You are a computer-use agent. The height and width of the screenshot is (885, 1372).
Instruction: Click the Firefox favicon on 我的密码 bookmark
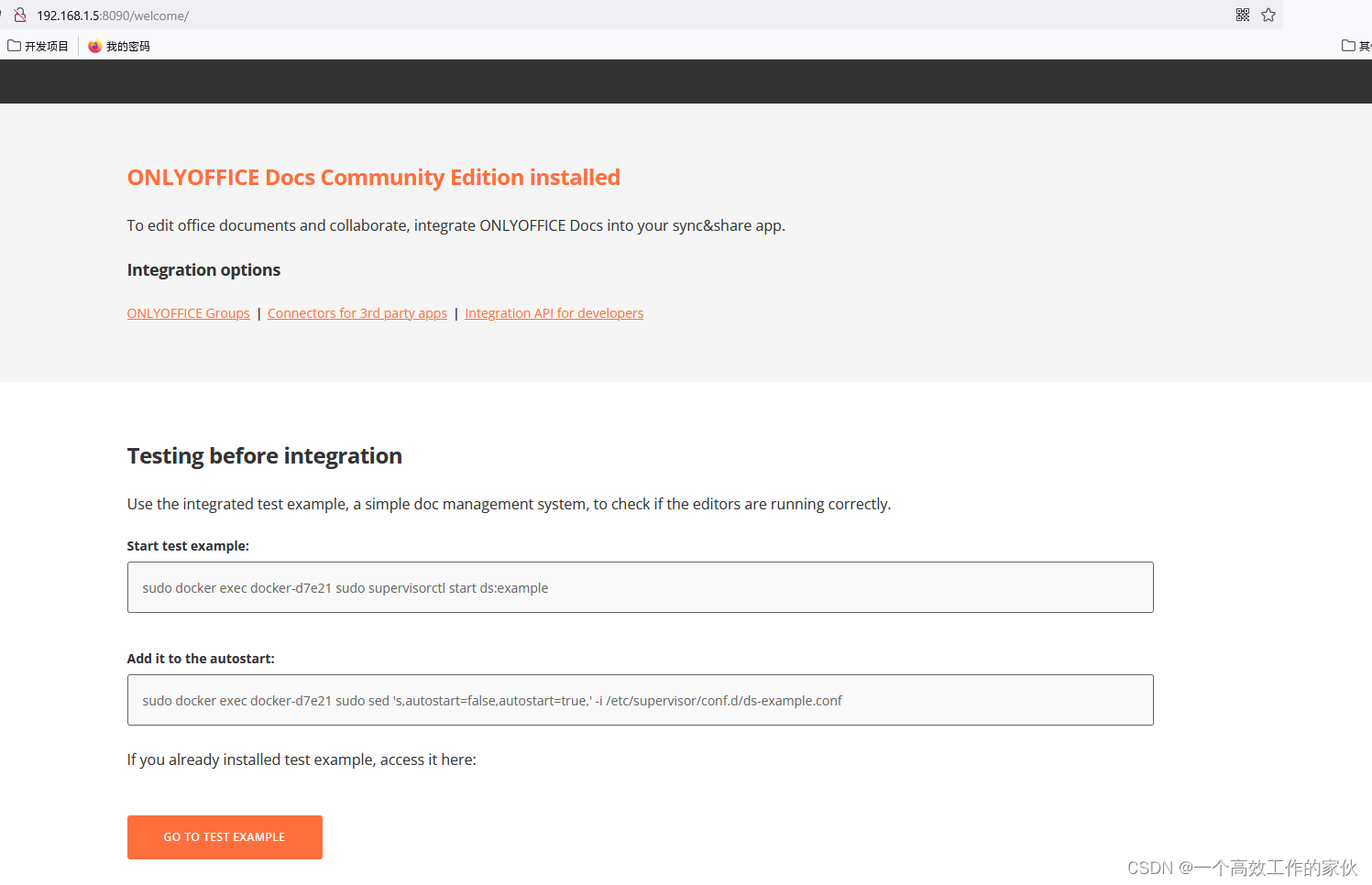[x=95, y=45]
